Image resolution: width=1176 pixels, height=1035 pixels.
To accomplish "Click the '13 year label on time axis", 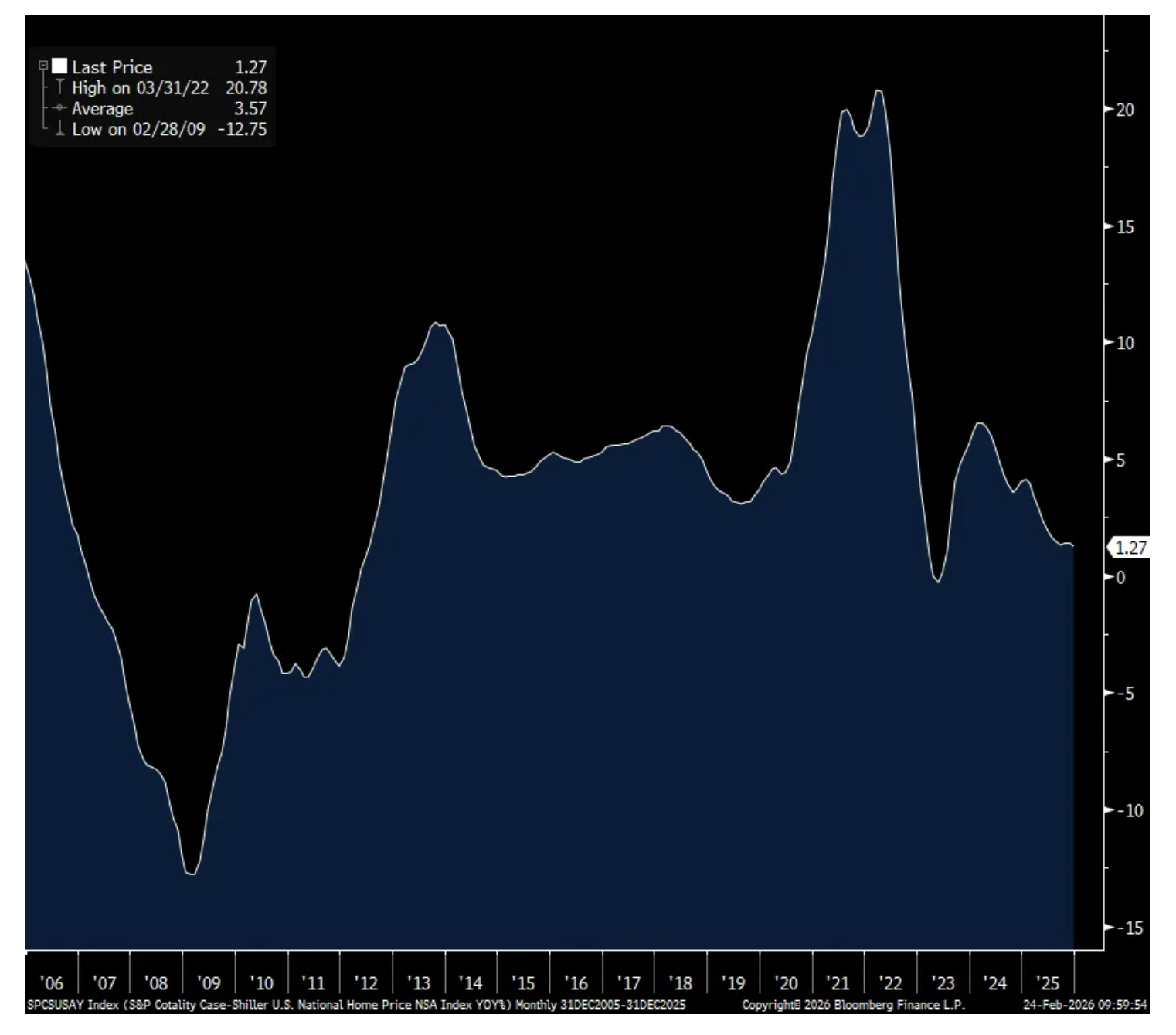I will 418,983.
